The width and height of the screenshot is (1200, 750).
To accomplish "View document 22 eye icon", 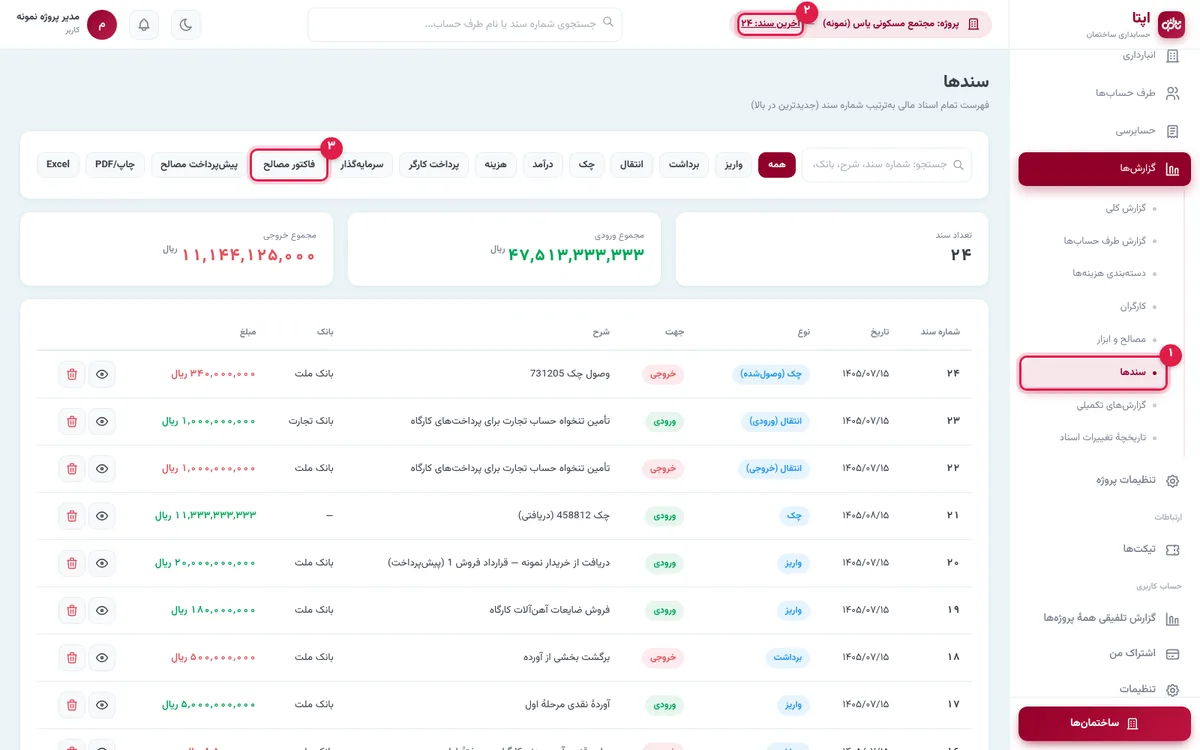I will (102, 468).
